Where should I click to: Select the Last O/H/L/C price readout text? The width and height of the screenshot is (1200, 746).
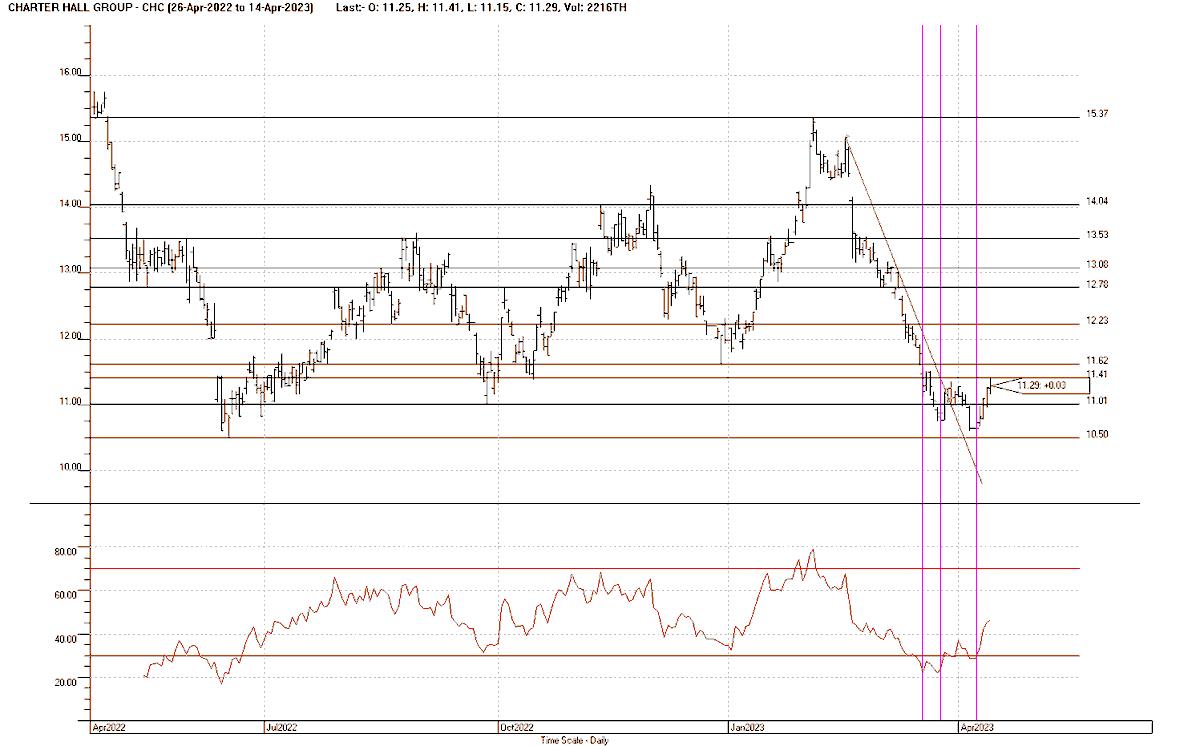pyautogui.click(x=484, y=8)
